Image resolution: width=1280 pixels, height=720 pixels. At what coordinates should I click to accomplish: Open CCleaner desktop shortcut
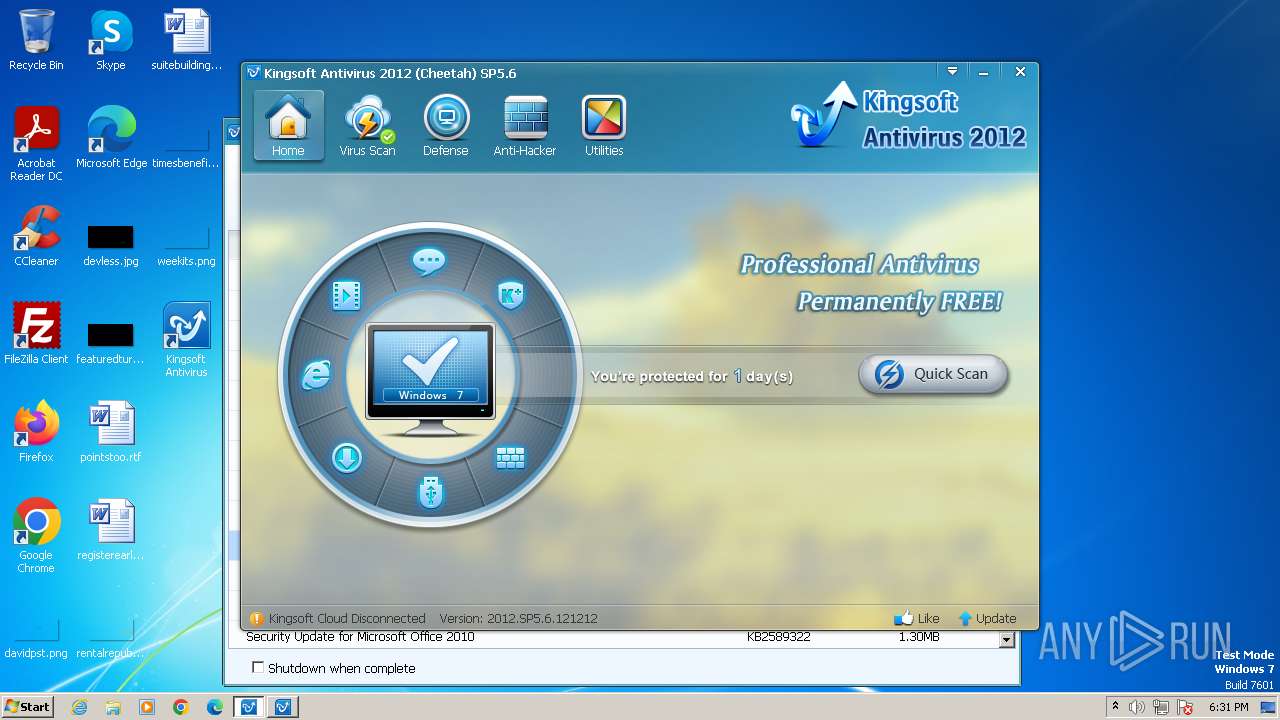(36, 236)
